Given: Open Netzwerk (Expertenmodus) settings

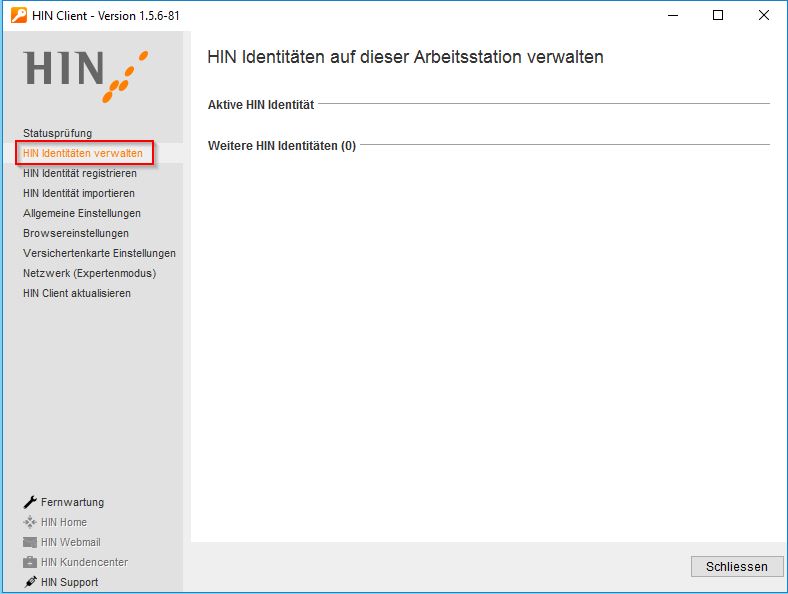Looking at the screenshot, I should pos(89,273).
